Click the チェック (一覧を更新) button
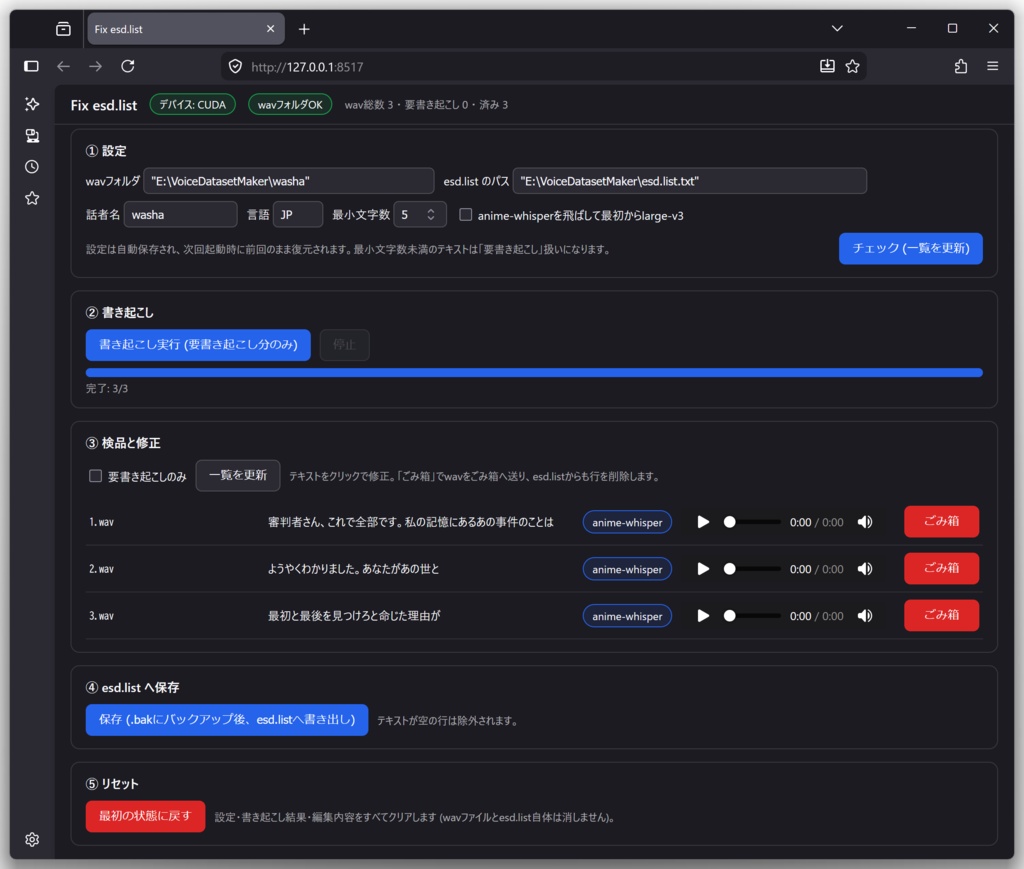Screen dimensions: 1024x869 click(910, 249)
